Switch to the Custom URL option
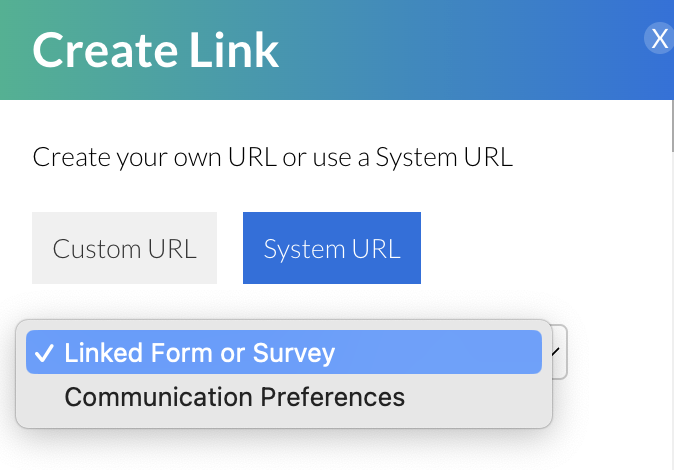This screenshot has width=674, height=470. pyautogui.click(x=124, y=248)
